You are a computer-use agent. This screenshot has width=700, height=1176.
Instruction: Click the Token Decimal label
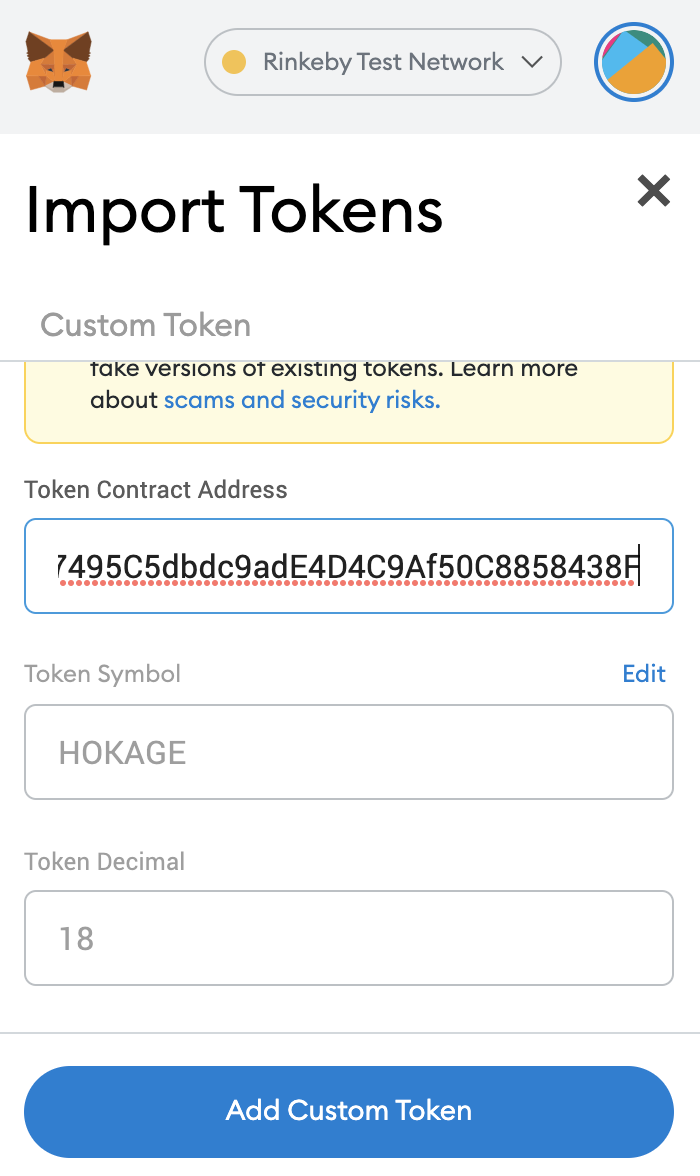104,861
